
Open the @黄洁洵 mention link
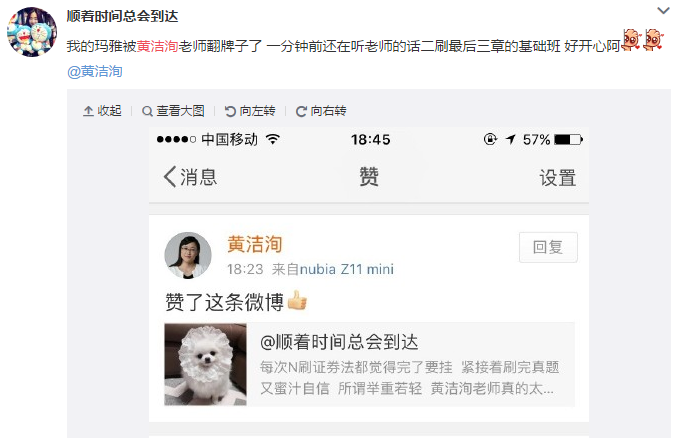(95, 71)
